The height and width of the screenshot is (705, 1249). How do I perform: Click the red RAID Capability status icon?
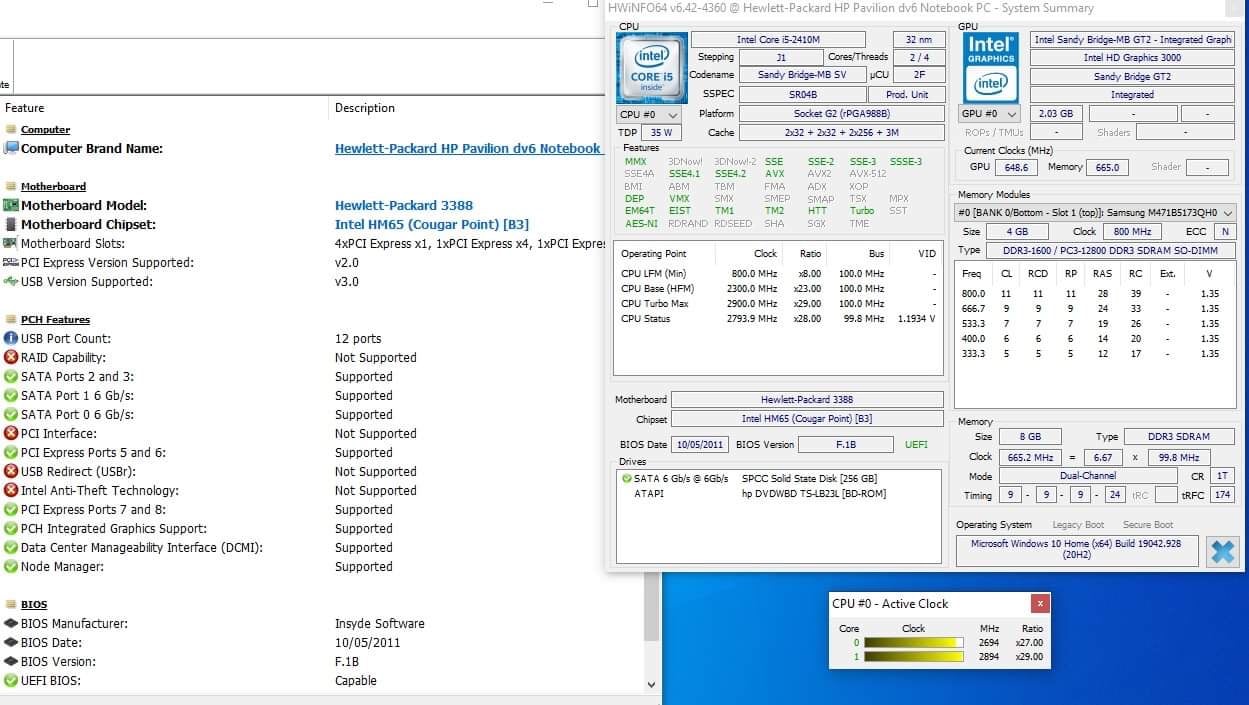point(11,358)
